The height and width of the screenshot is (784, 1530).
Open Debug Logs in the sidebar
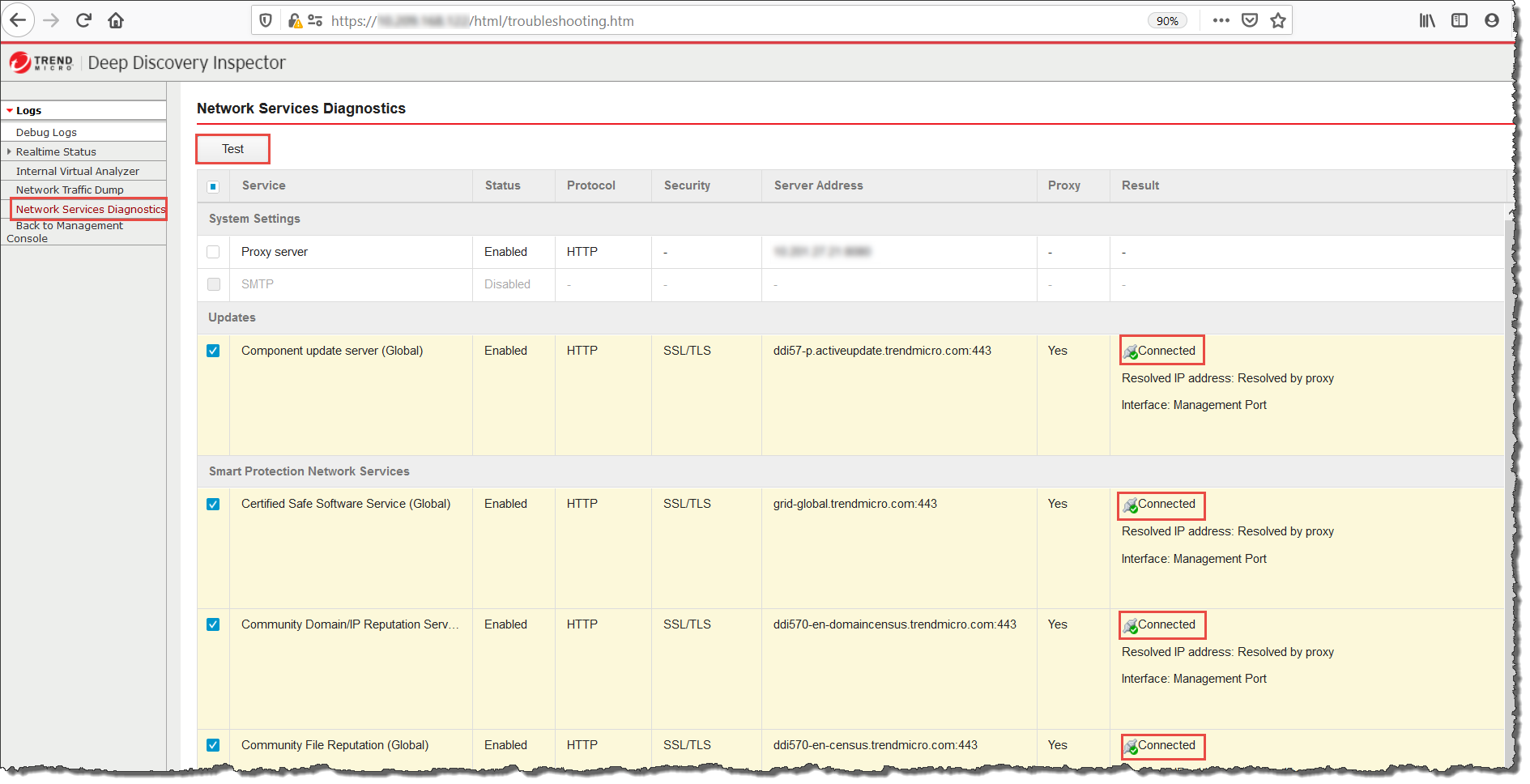coord(46,132)
